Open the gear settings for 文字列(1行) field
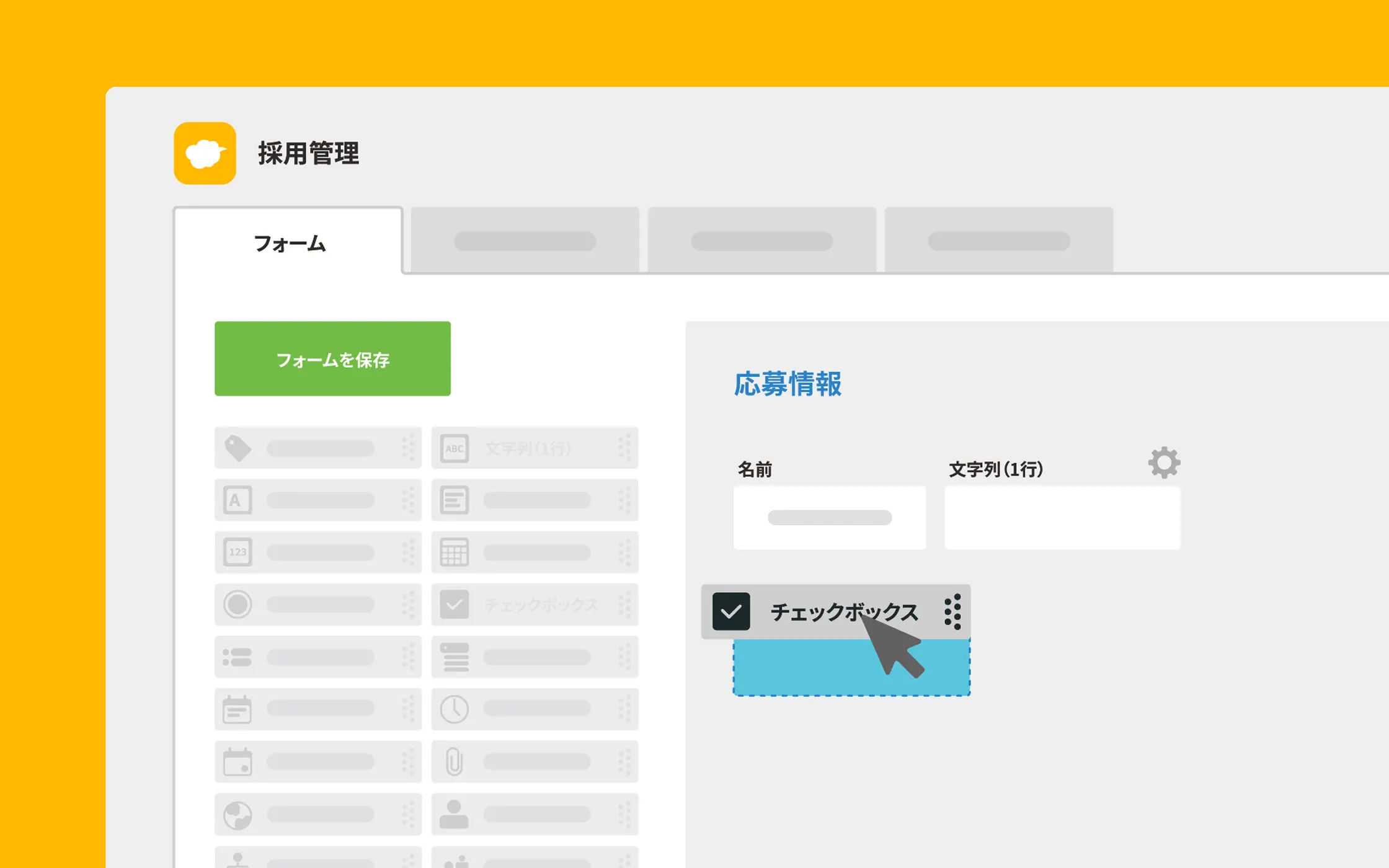 pyautogui.click(x=1164, y=463)
